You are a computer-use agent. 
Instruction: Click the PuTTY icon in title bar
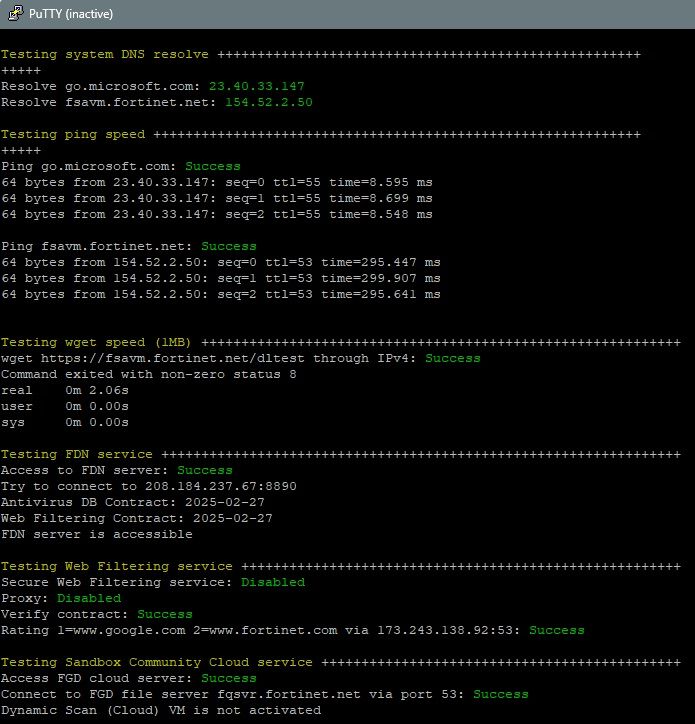pos(16,13)
